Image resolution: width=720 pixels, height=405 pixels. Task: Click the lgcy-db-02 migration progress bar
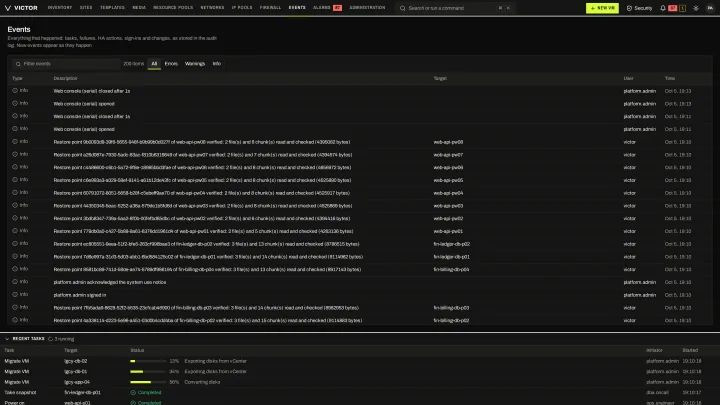pyautogui.click(x=148, y=361)
